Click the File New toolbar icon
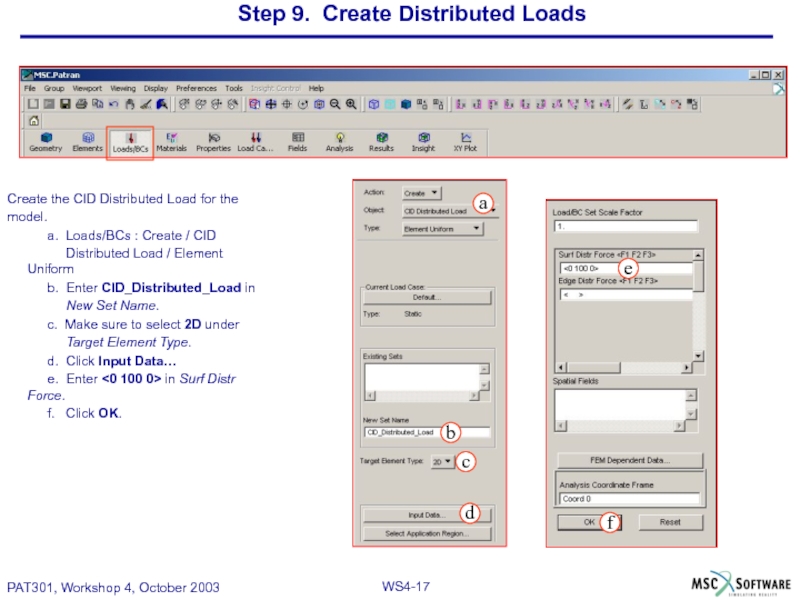800x600 pixels. pyautogui.click(x=33, y=104)
